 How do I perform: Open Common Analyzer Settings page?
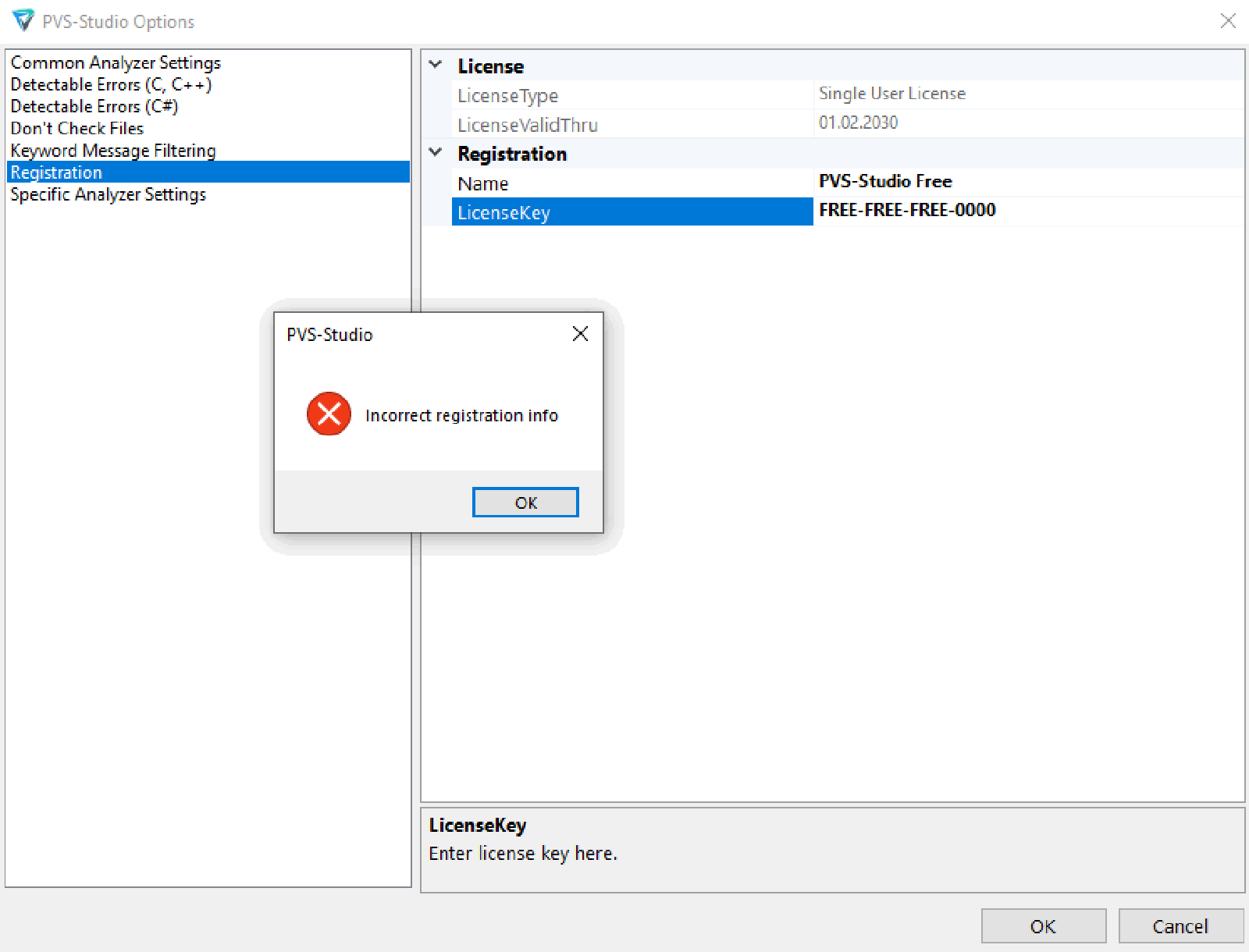(116, 62)
